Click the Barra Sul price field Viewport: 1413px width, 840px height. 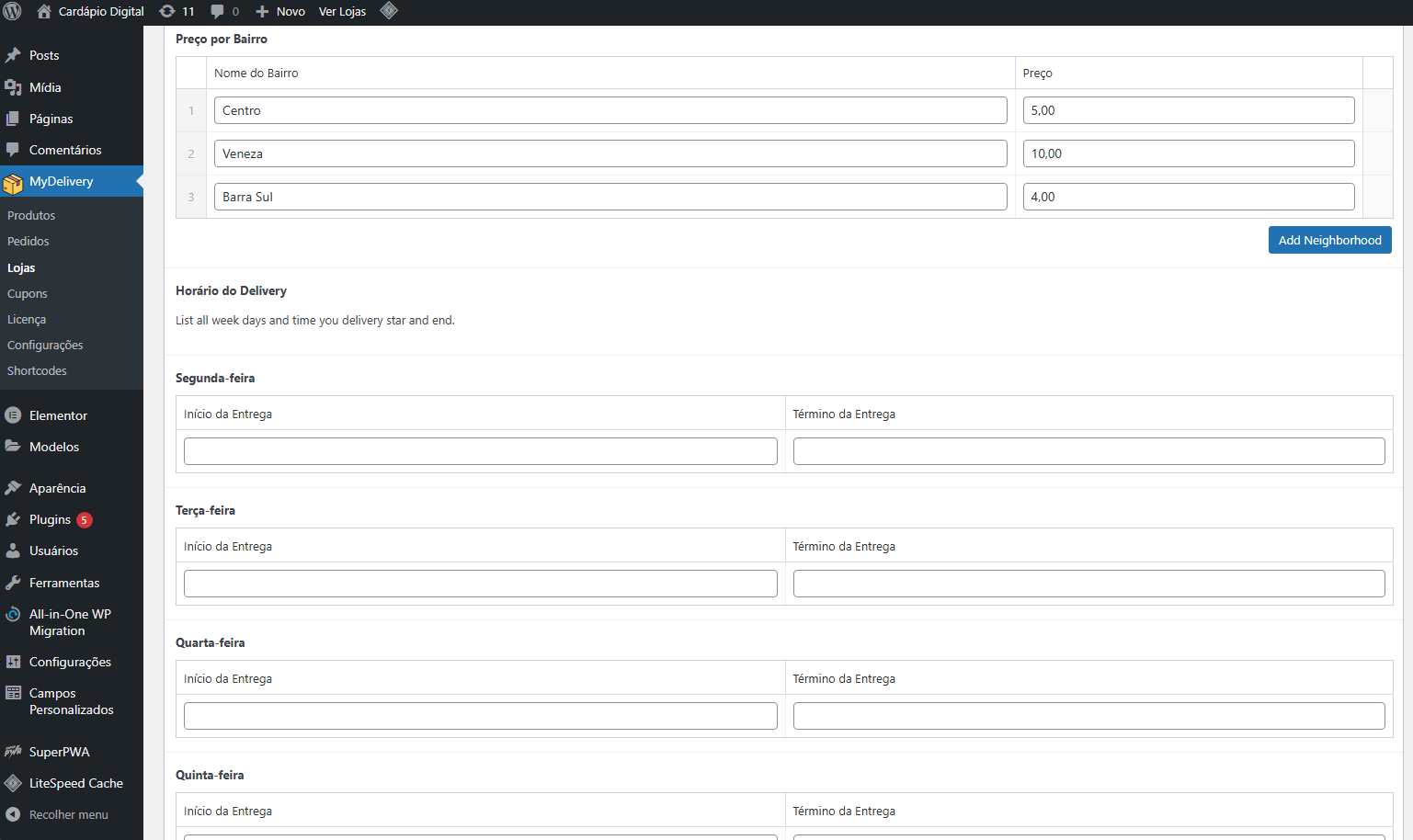(x=1188, y=198)
